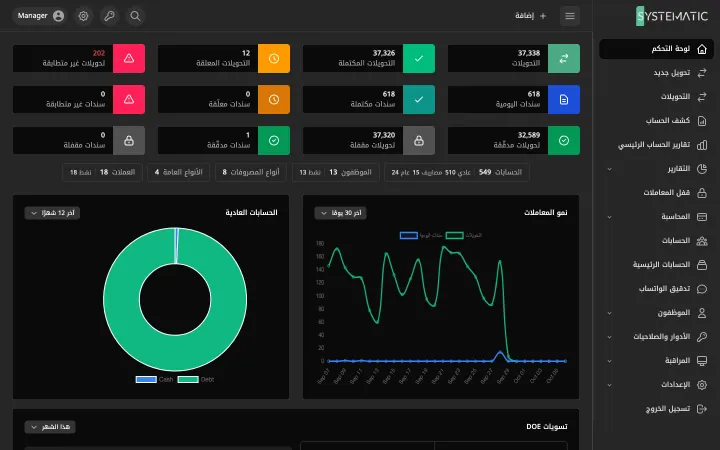Toggle Cash legend swatch in donut chart
The height and width of the screenshot is (450, 720).
146,379
